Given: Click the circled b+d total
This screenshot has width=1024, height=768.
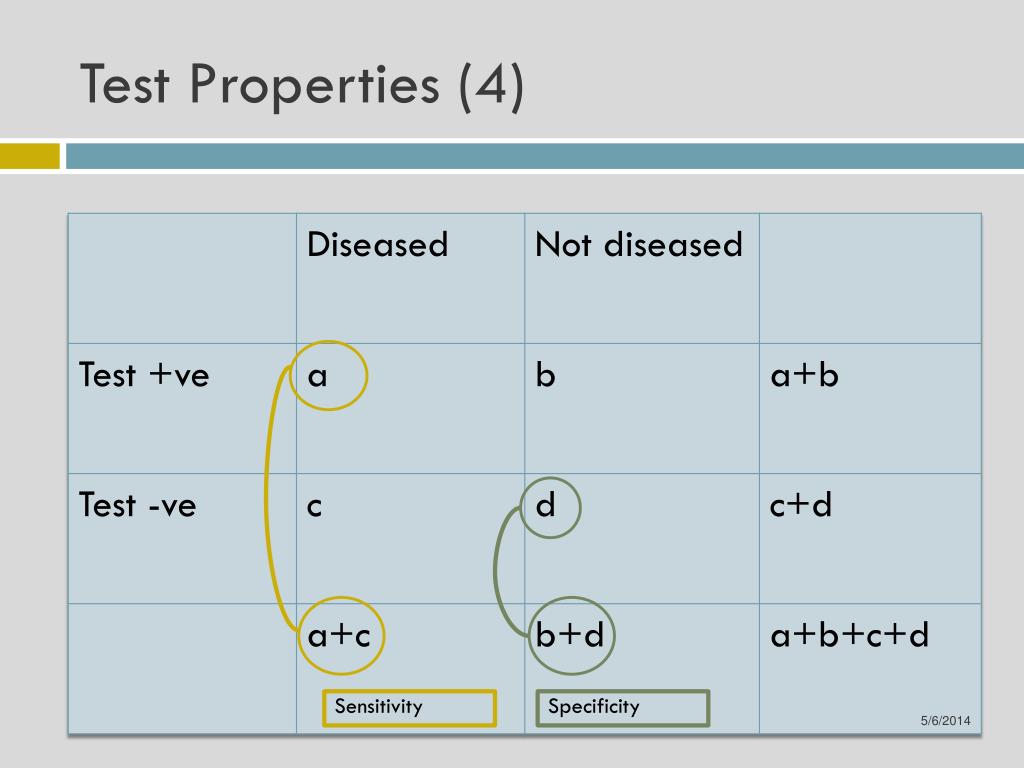Looking at the screenshot, I should coord(571,635).
